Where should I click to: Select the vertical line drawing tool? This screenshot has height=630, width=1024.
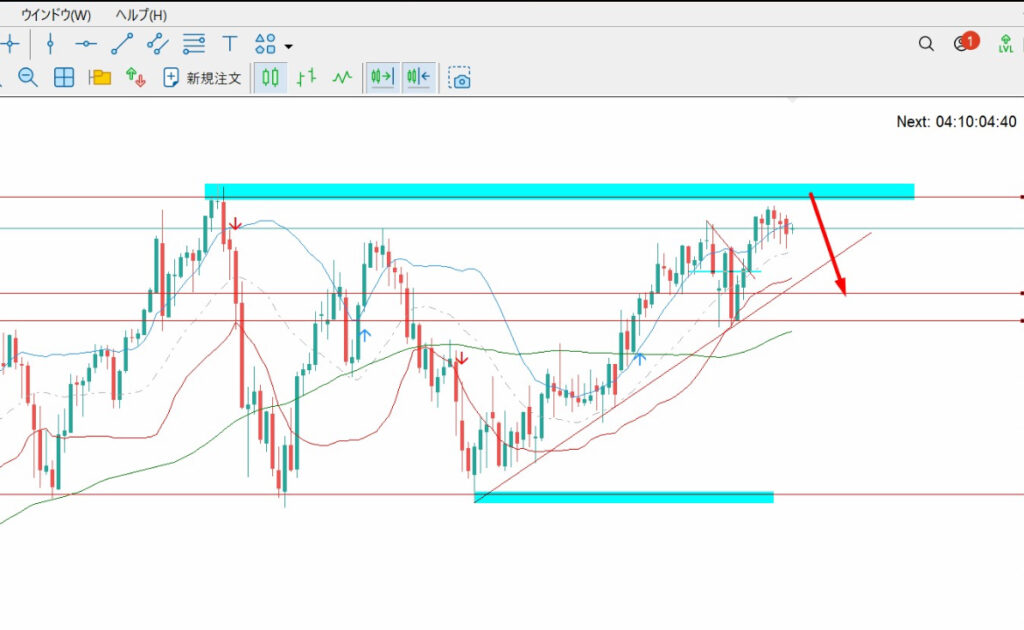[x=51, y=44]
